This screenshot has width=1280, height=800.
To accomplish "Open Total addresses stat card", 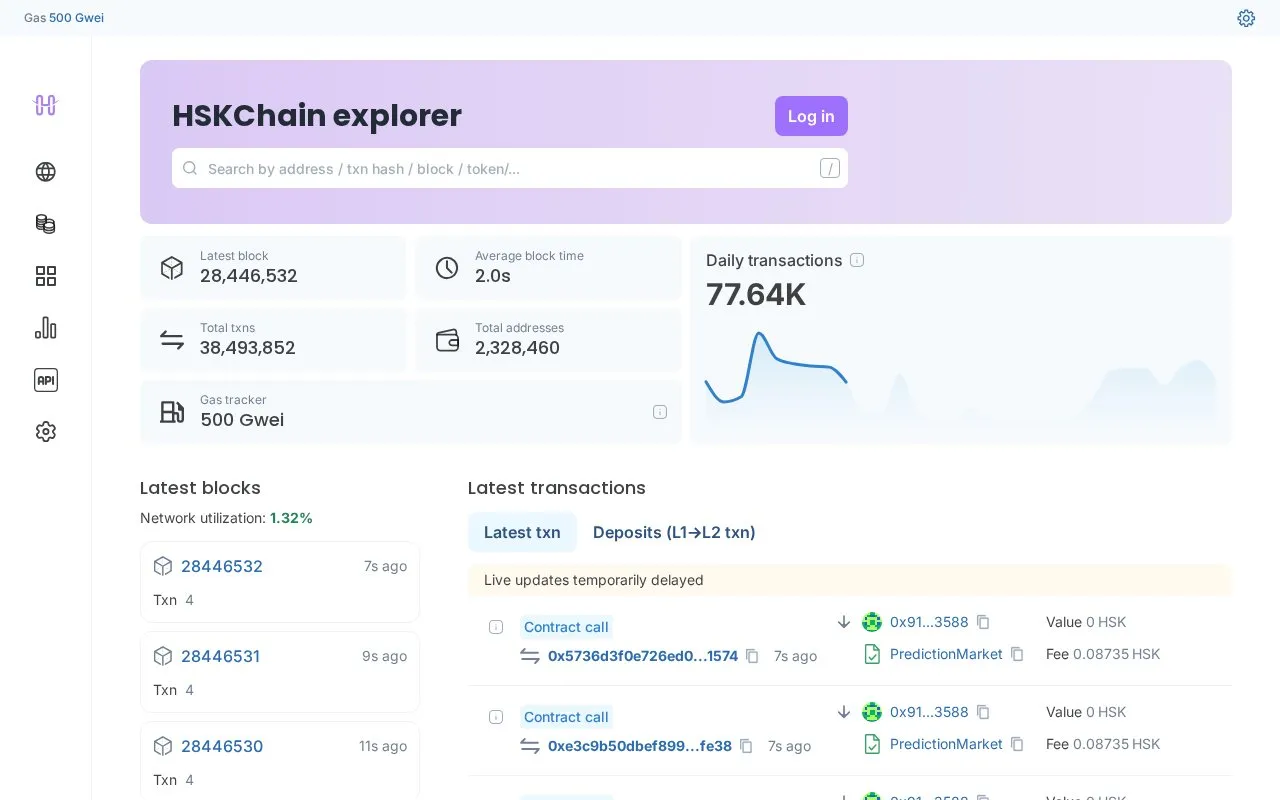I will click(548, 339).
